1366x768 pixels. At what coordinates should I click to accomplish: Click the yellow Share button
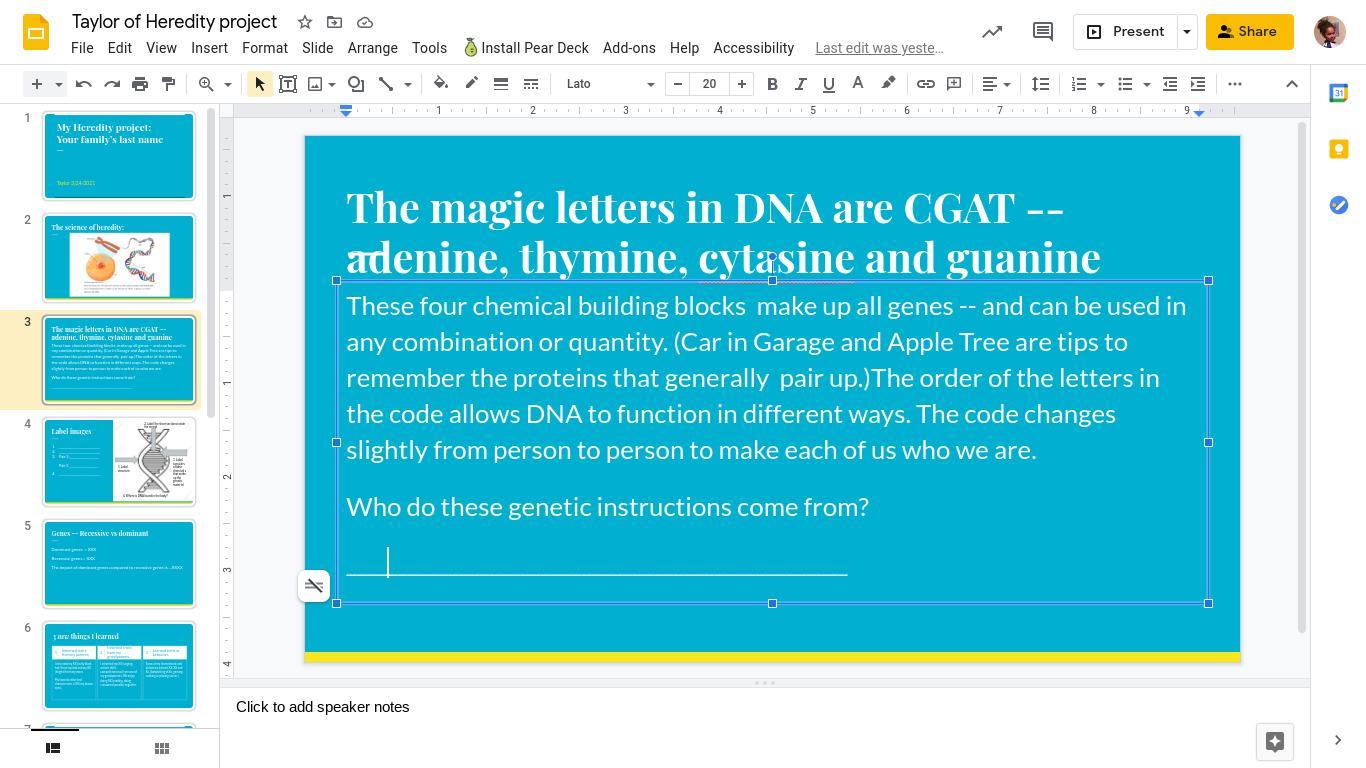coord(1249,32)
